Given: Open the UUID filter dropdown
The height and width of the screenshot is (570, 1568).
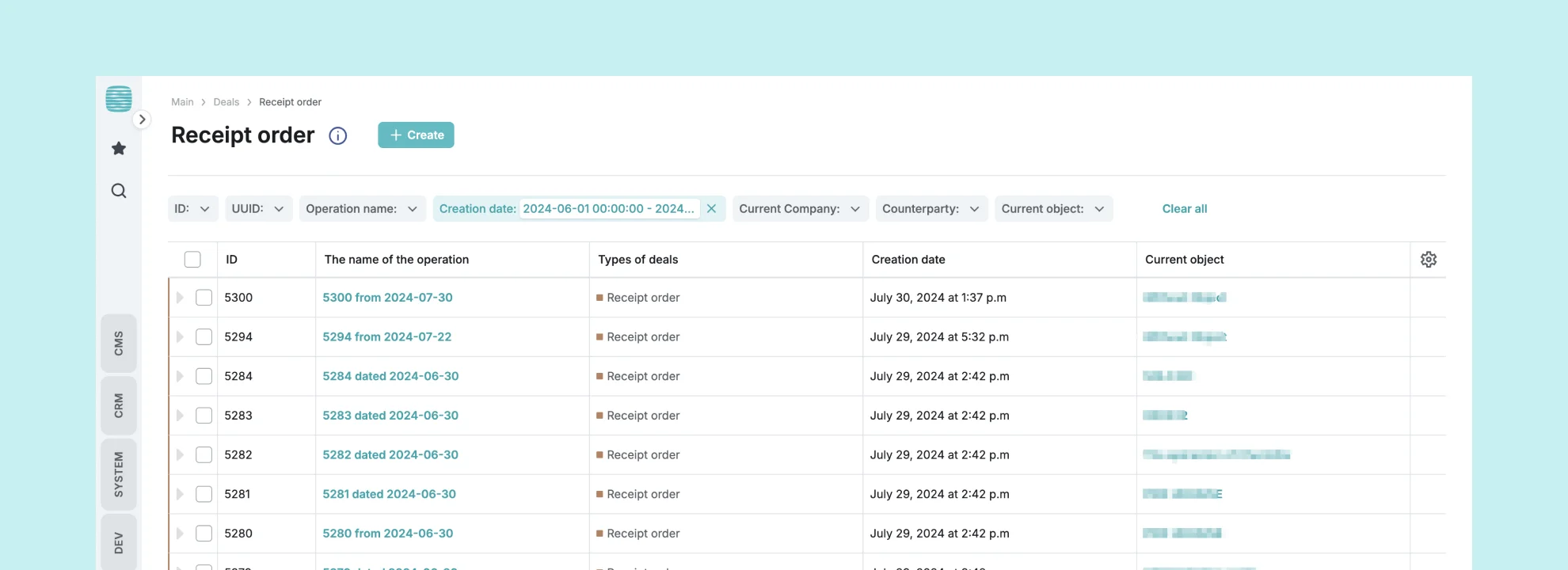Looking at the screenshot, I should coord(258,209).
